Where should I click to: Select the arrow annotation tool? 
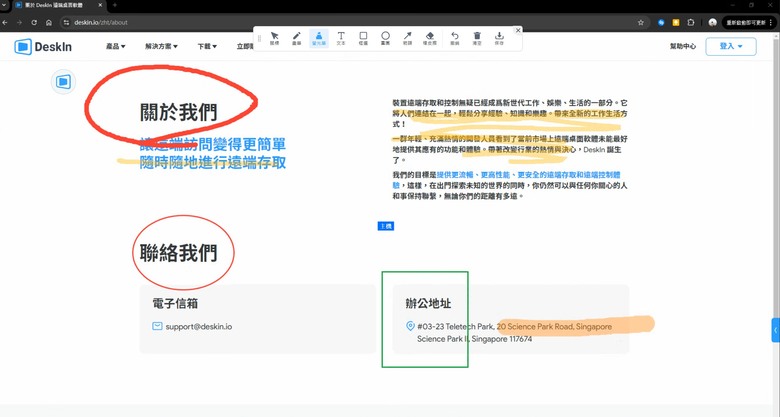pyautogui.click(x=407, y=38)
